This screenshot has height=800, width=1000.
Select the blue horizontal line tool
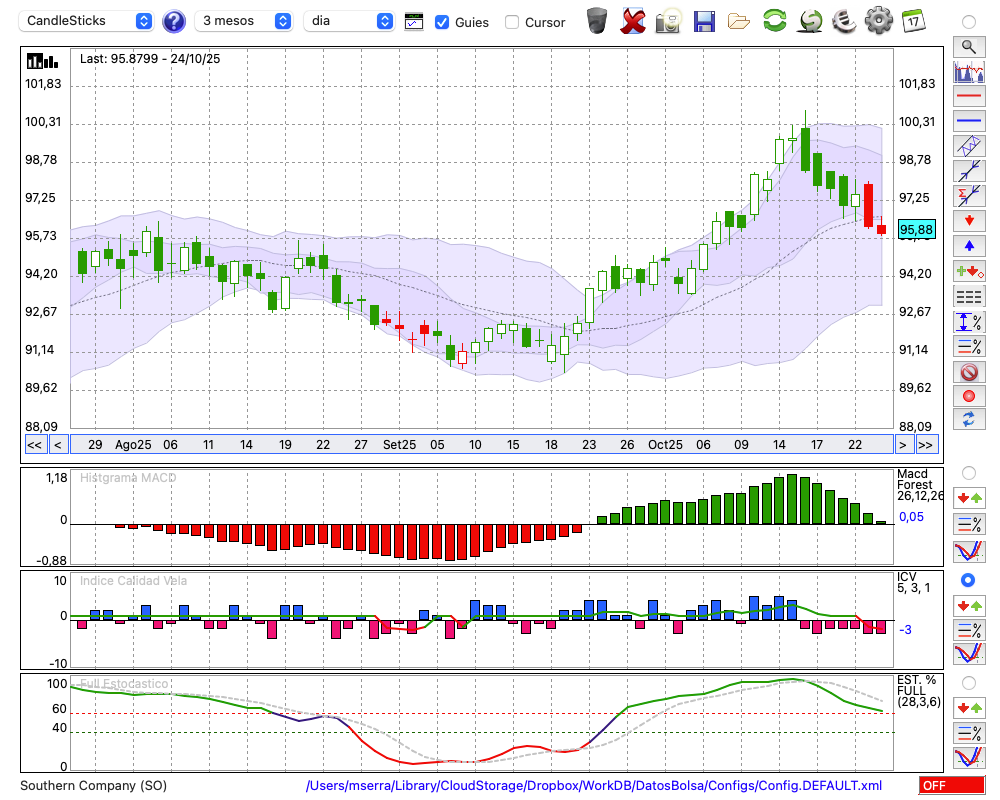click(968, 121)
